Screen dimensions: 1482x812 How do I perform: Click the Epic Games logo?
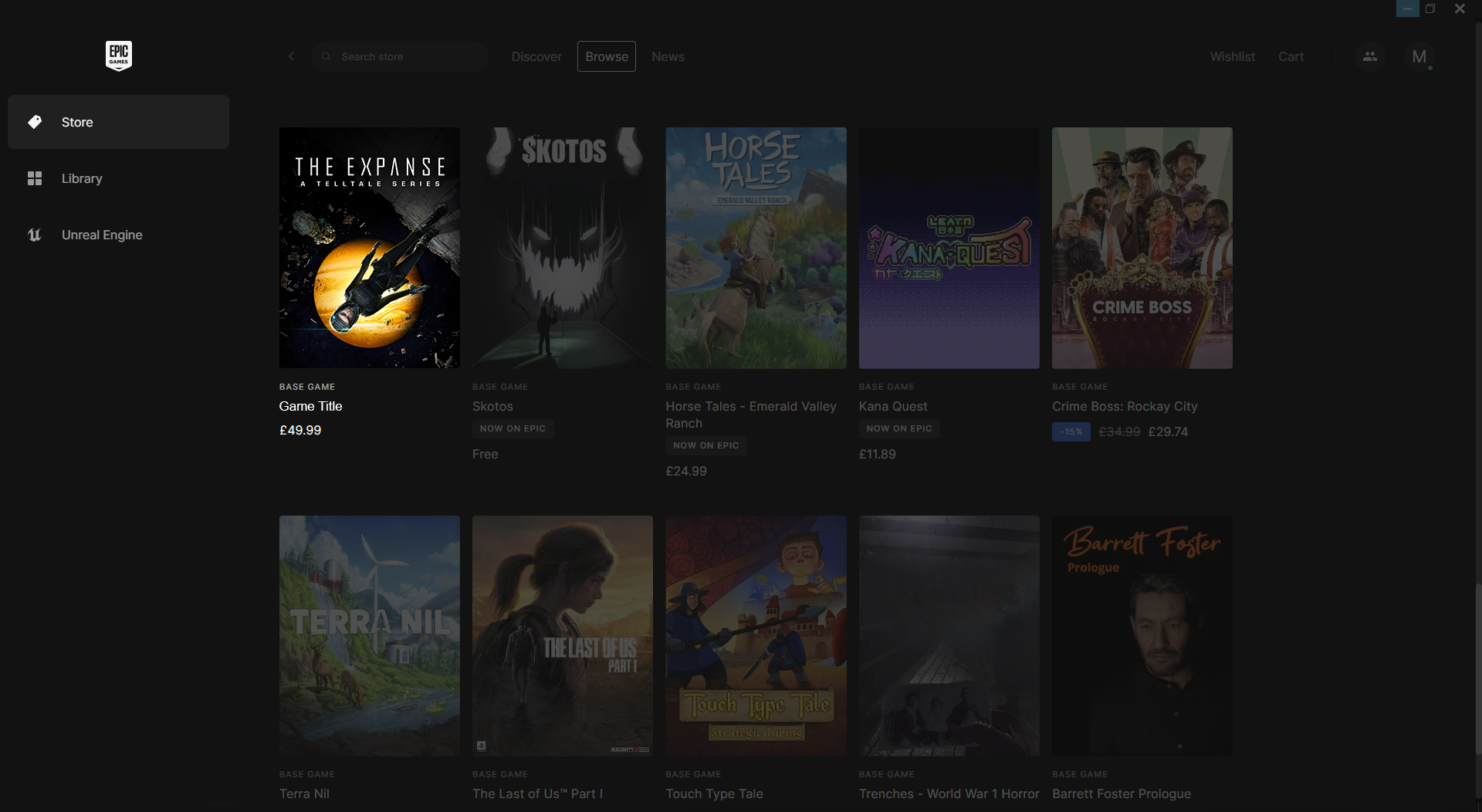pyautogui.click(x=119, y=56)
